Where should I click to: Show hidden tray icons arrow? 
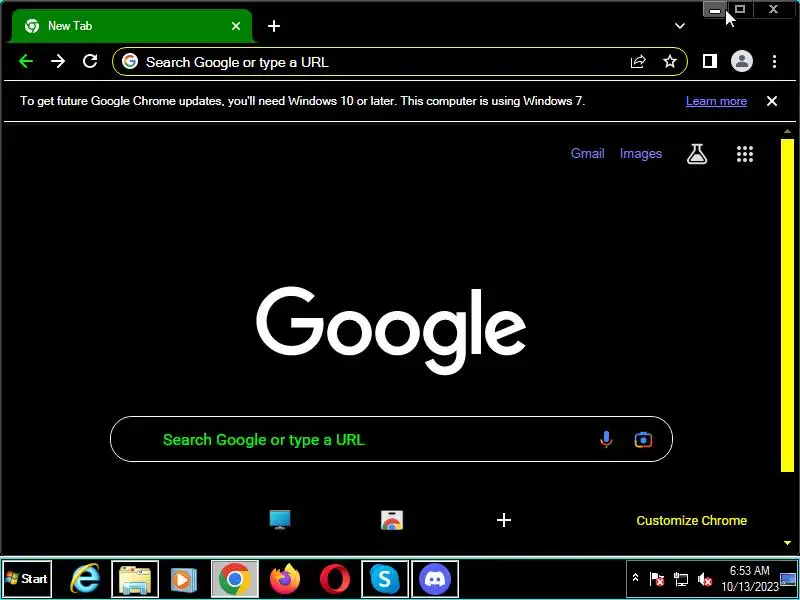point(635,578)
